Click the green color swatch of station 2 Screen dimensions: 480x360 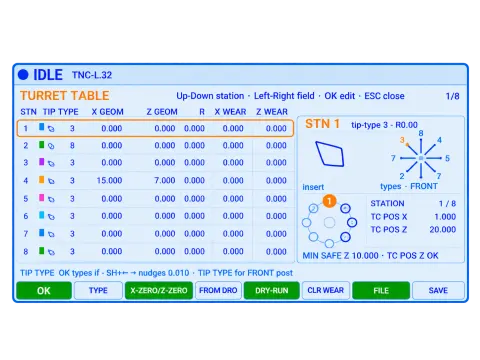[x=42, y=144]
